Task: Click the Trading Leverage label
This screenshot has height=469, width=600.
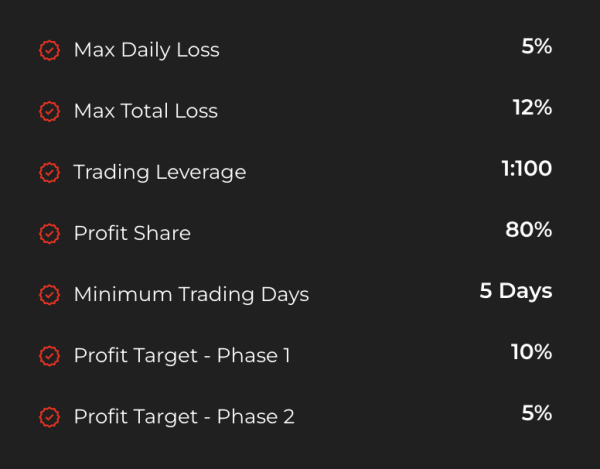Action: (x=160, y=173)
